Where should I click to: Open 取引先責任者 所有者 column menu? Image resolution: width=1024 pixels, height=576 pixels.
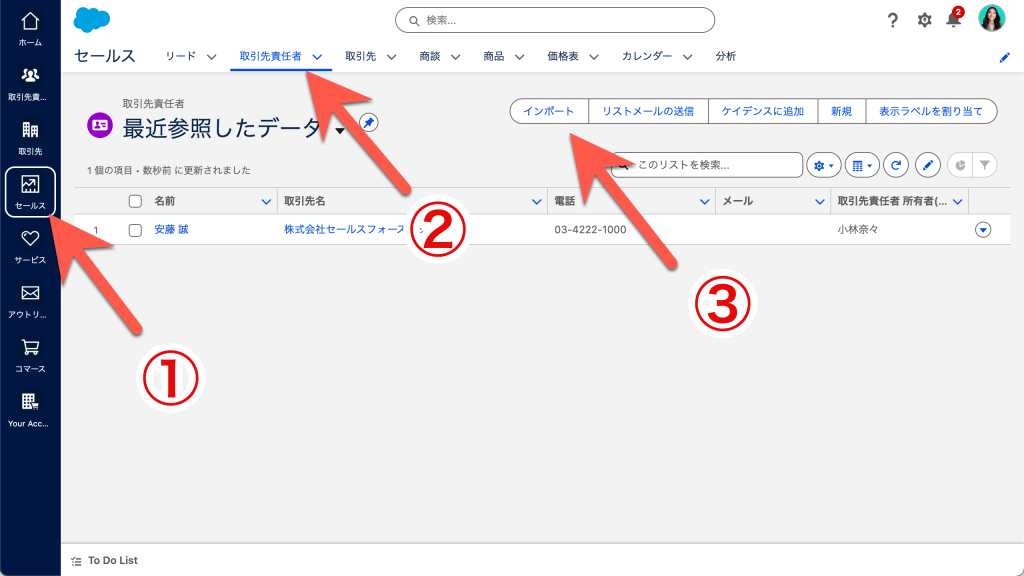(957, 202)
